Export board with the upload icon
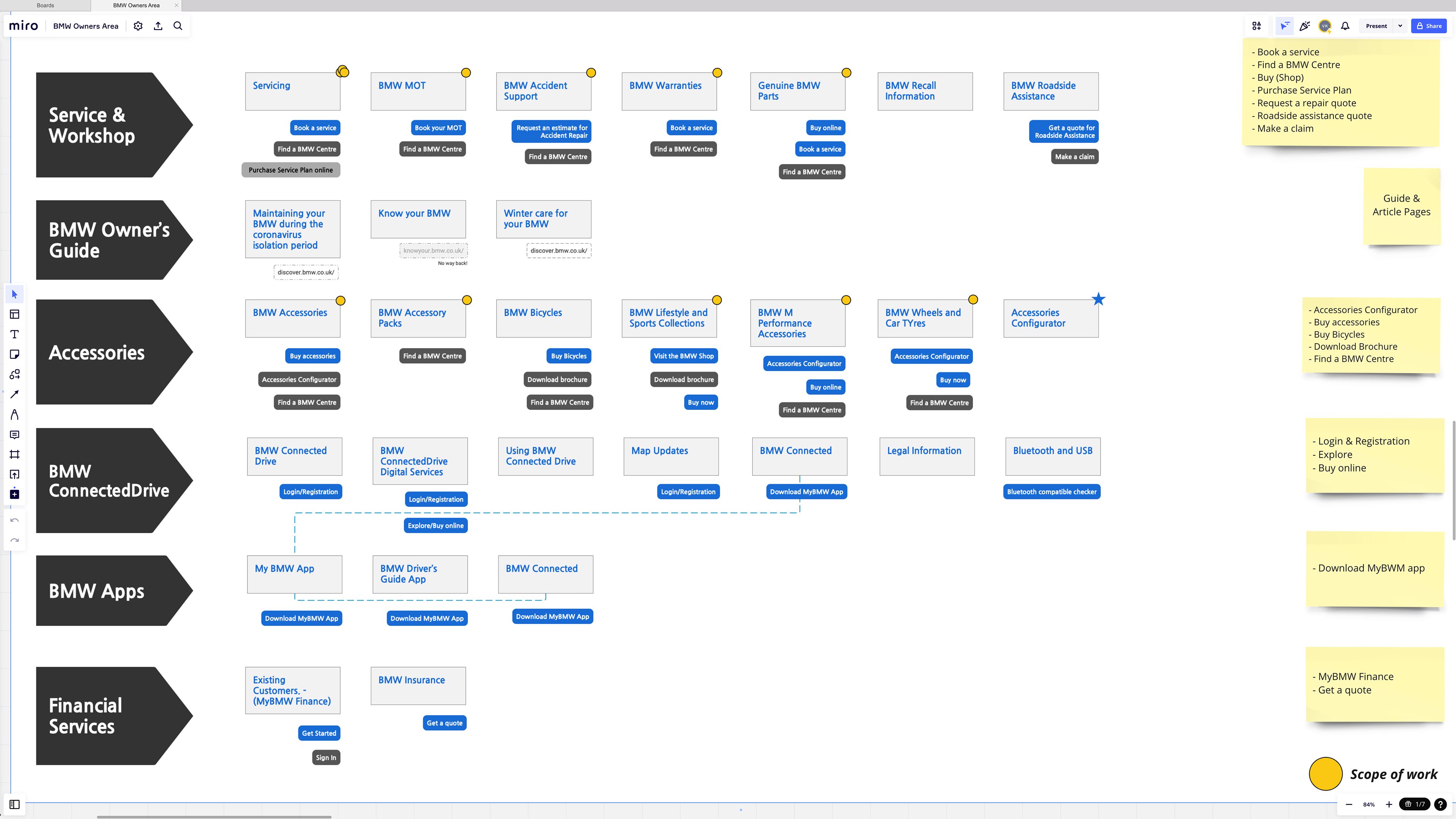The image size is (1456, 819). (158, 26)
